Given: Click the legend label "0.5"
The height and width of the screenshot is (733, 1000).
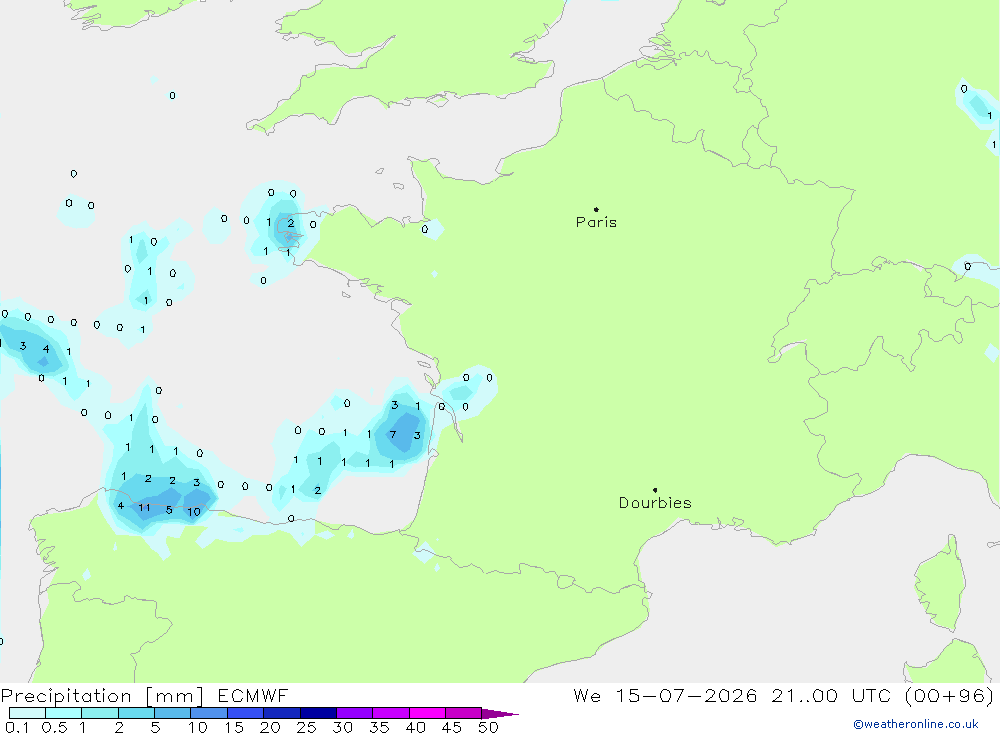Looking at the screenshot, I should [x=54, y=727].
